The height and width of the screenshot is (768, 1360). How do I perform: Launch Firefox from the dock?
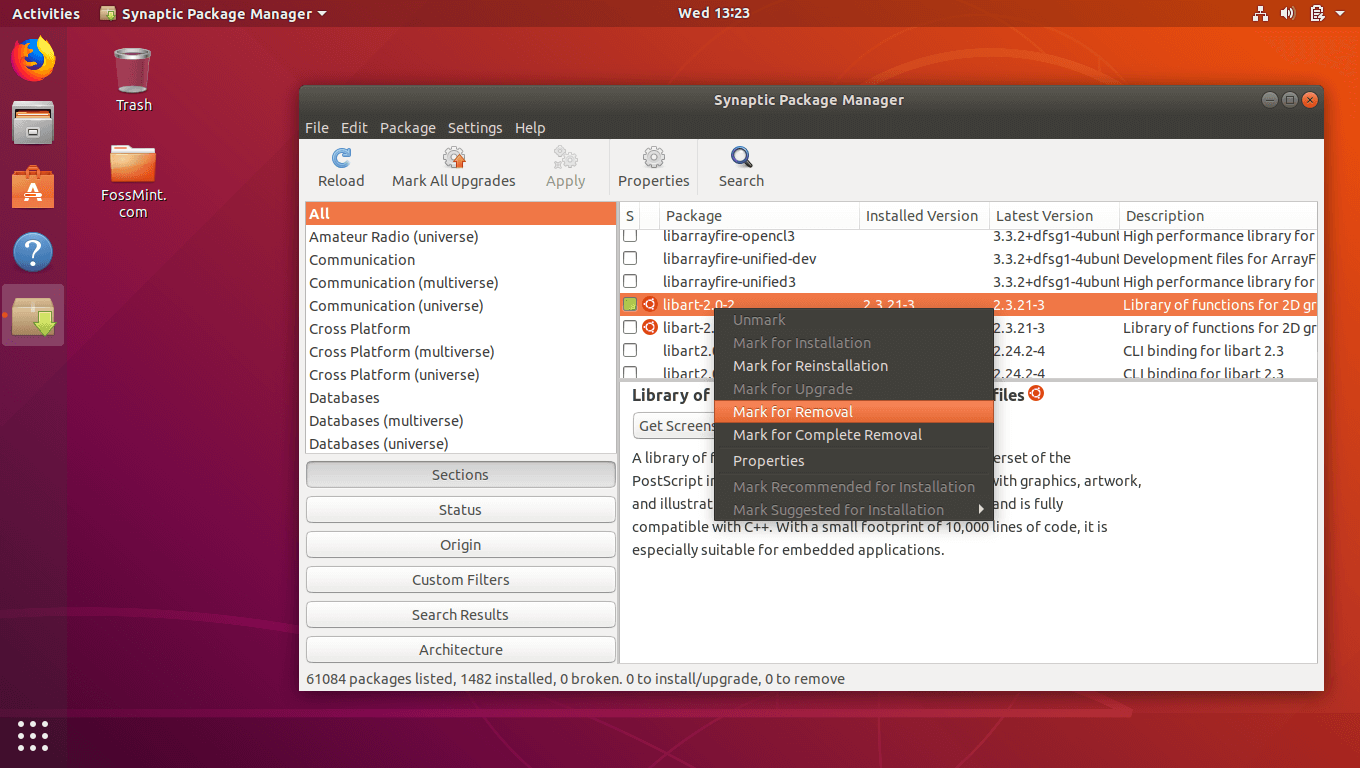coord(33,58)
